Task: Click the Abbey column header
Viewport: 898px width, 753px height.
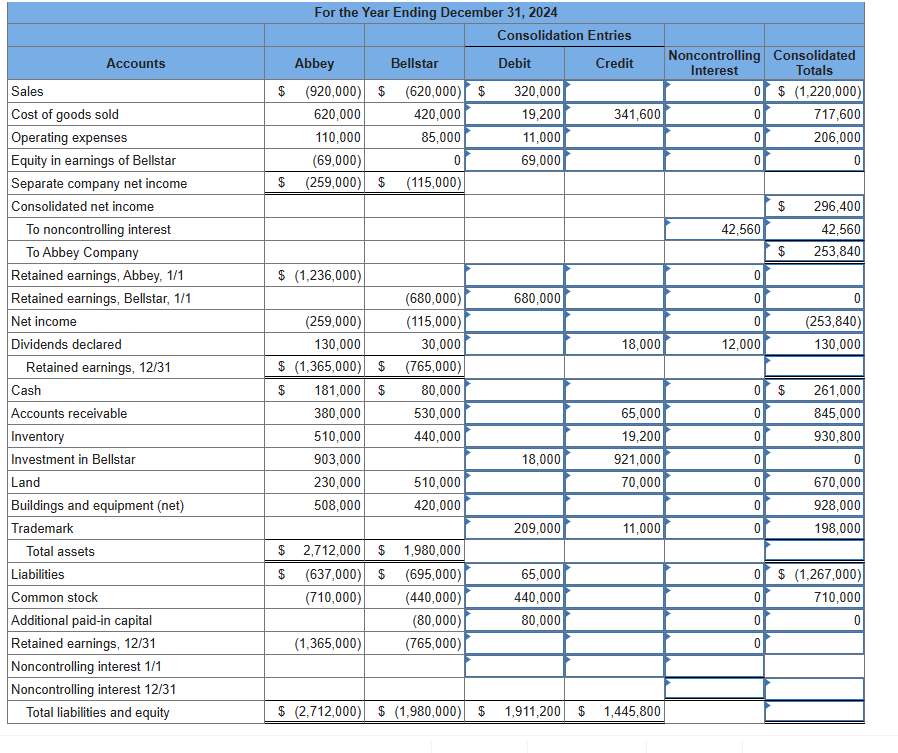Action: pyautogui.click(x=313, y=62)
